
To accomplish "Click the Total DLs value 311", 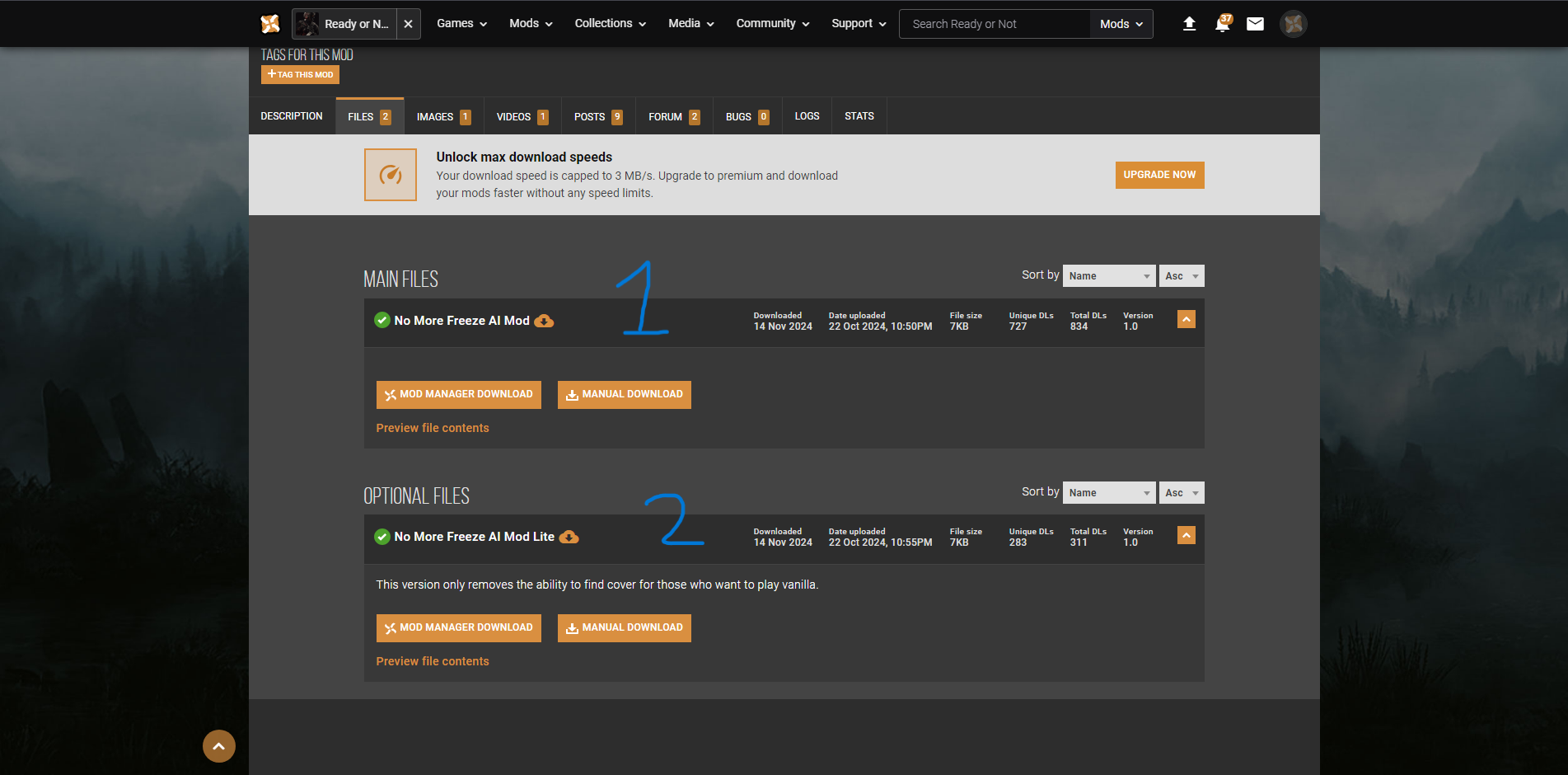I will [1079, 542].
